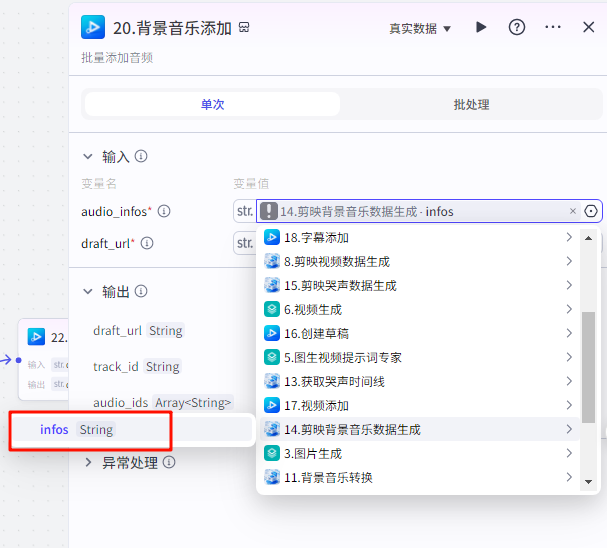607x548 pixels.
Task: Click the info icon beside audio_infos
Action: (x=164, y=211)
